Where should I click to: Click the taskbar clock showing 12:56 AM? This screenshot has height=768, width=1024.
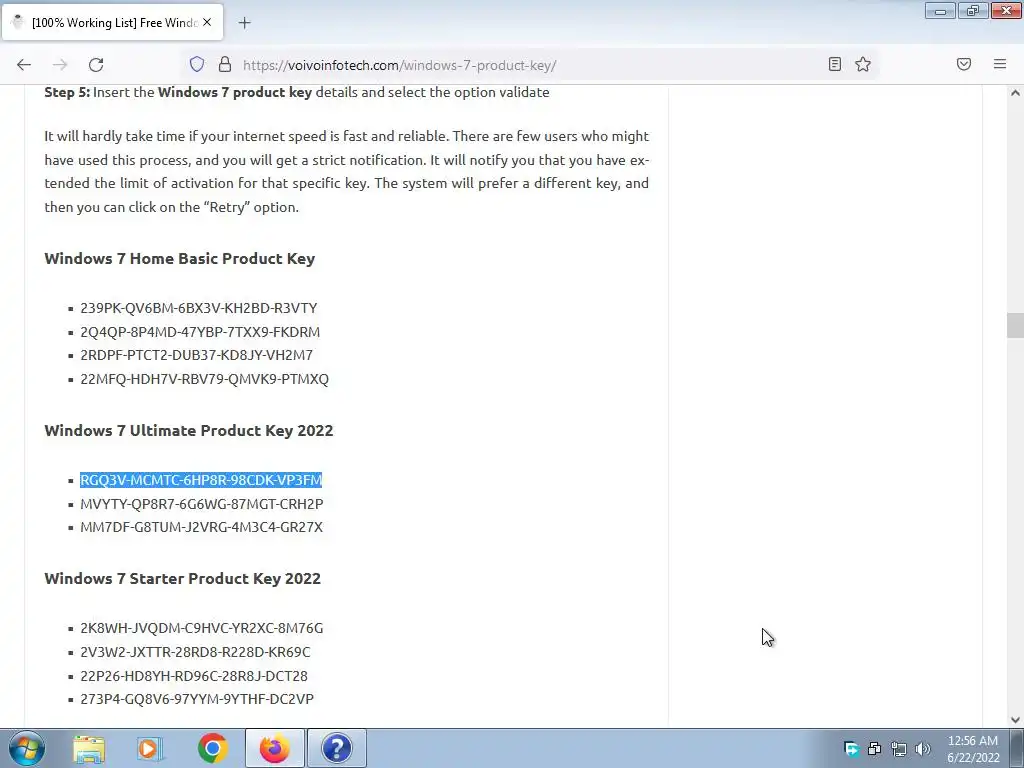click(x=973, y=748)
